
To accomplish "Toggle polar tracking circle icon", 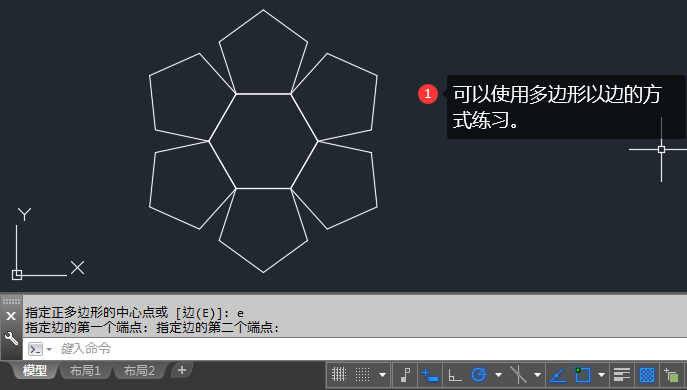I will click(x=479, y=375).
